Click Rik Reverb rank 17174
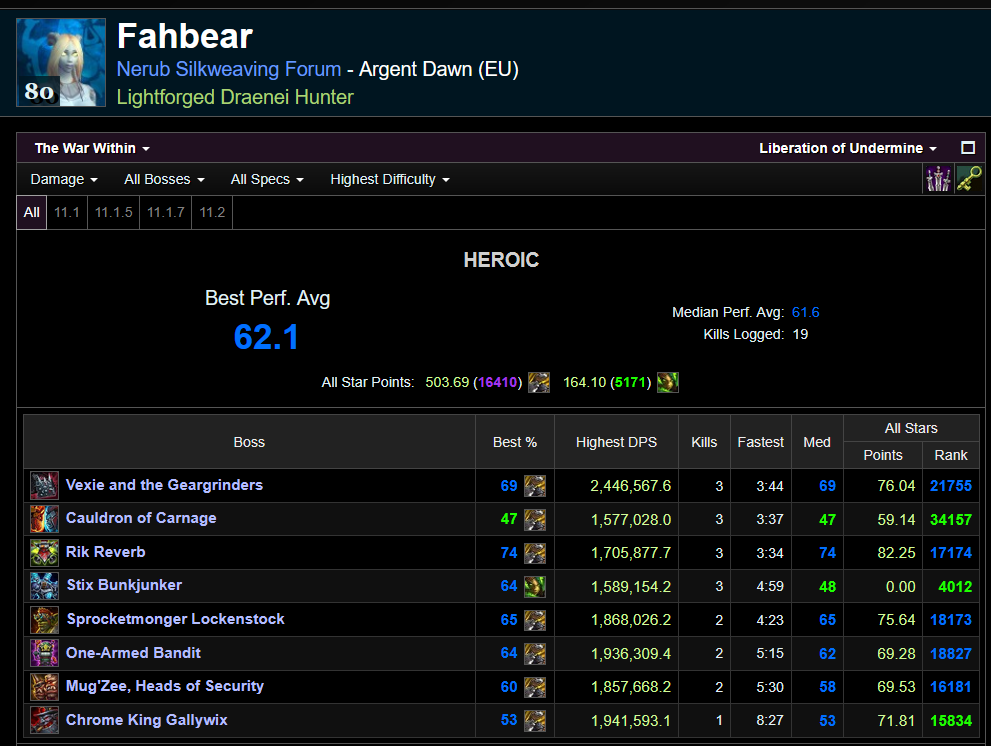991x746 pixels. [951, 553]
